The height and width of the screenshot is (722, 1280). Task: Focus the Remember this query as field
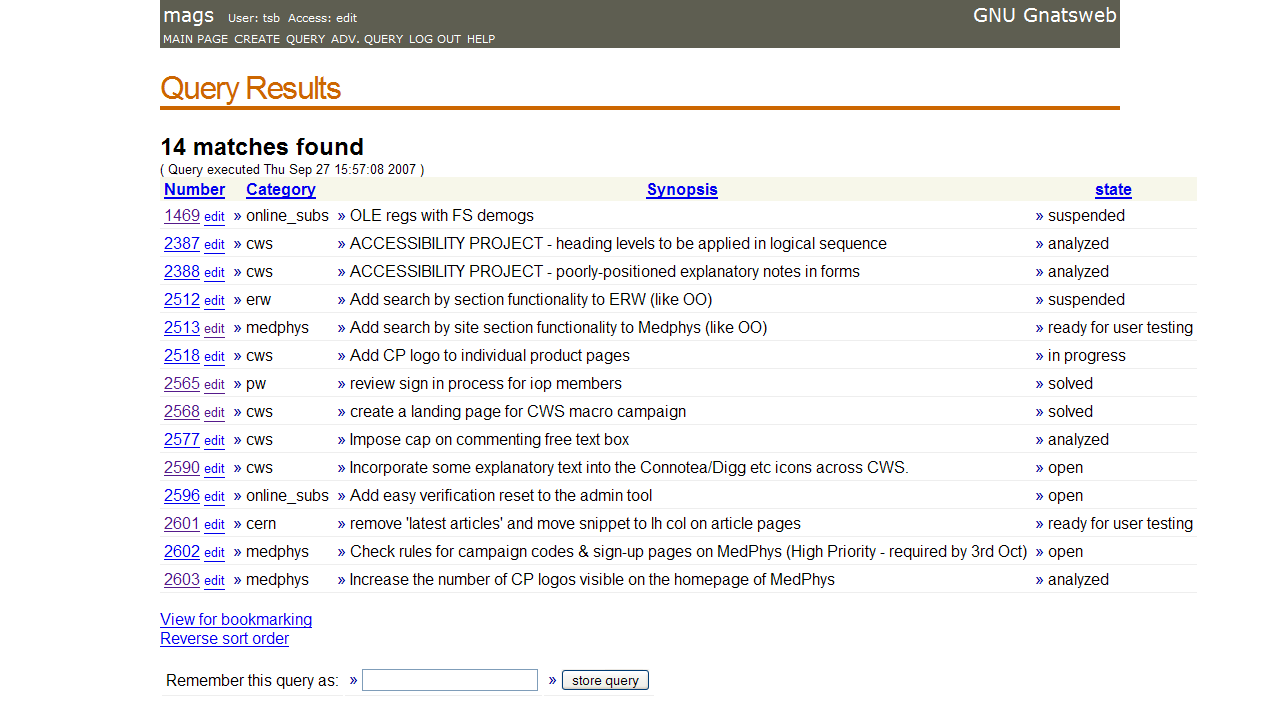click(x=450, y=680)
